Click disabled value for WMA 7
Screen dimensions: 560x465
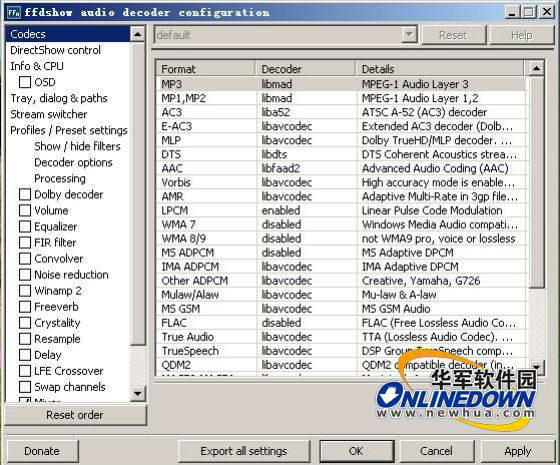(281, 225)
